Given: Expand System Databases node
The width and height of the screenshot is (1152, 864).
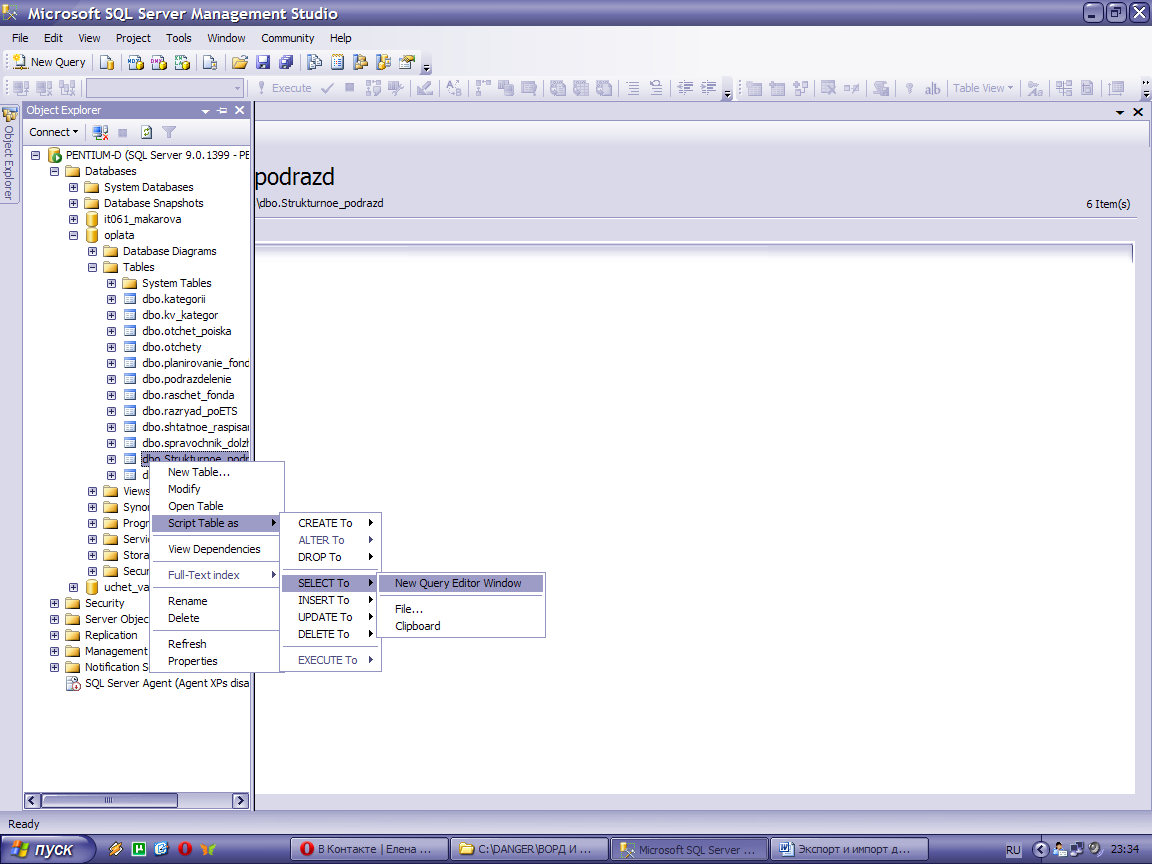Looking at the screenshot, I should coord(73,187).
